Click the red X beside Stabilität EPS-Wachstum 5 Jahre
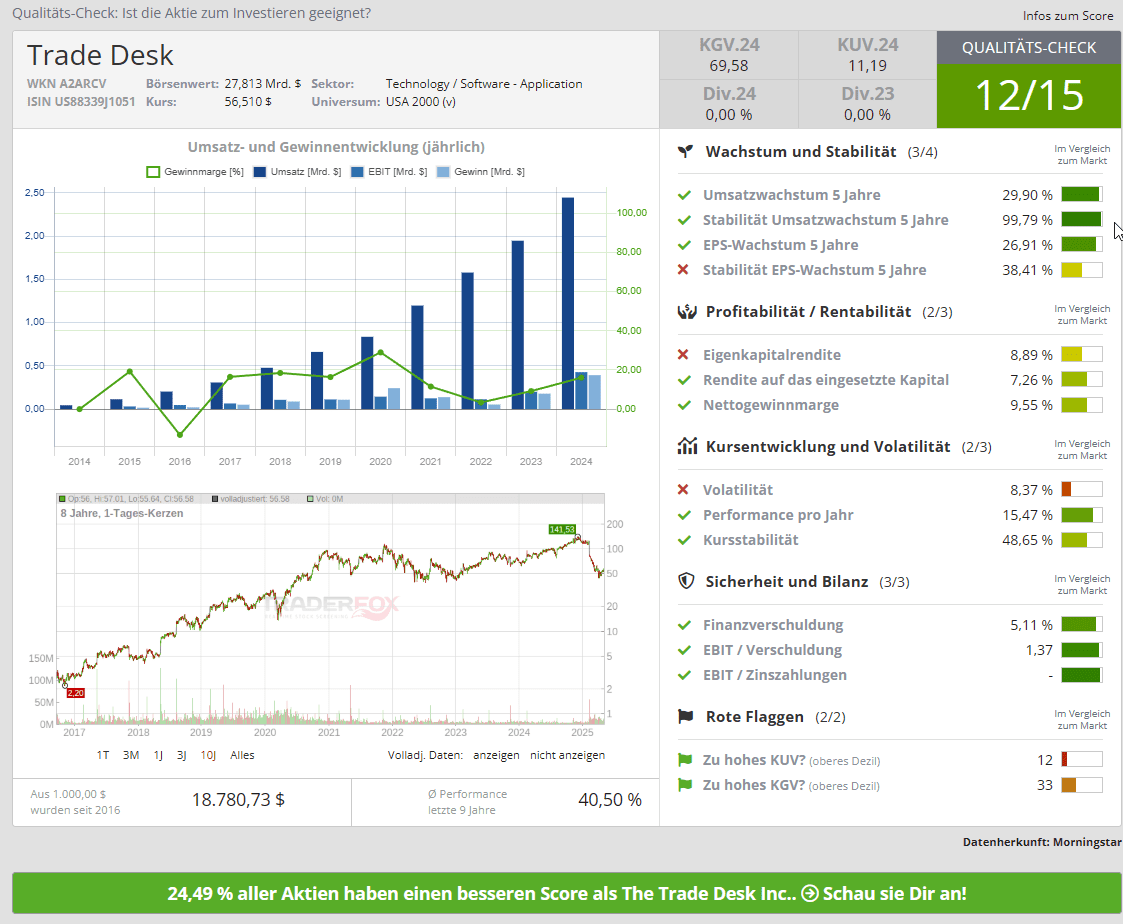The image size is (1123, 924). [x=683, y=270]
